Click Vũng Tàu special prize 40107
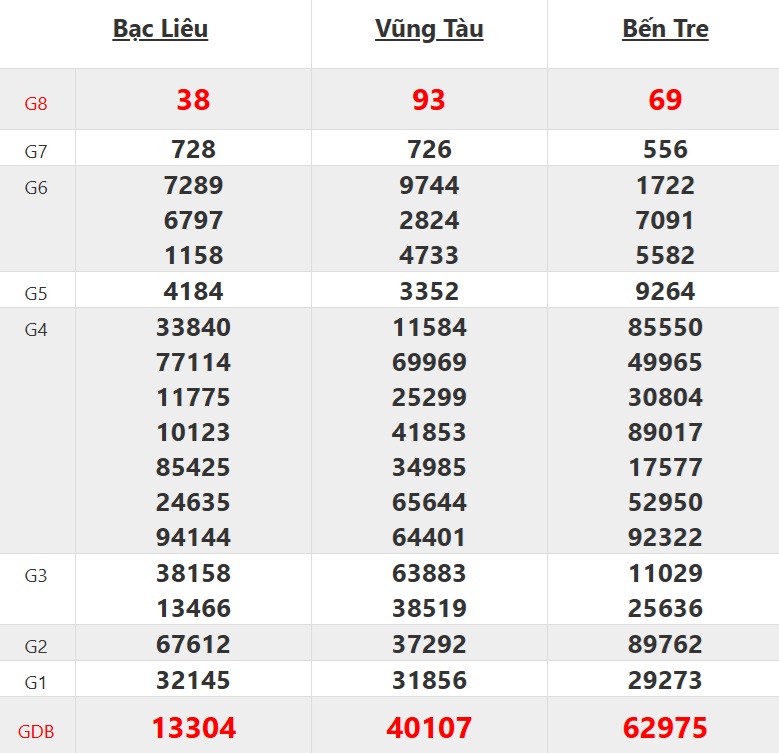This screenshot has width=779, height=753. 429,728
